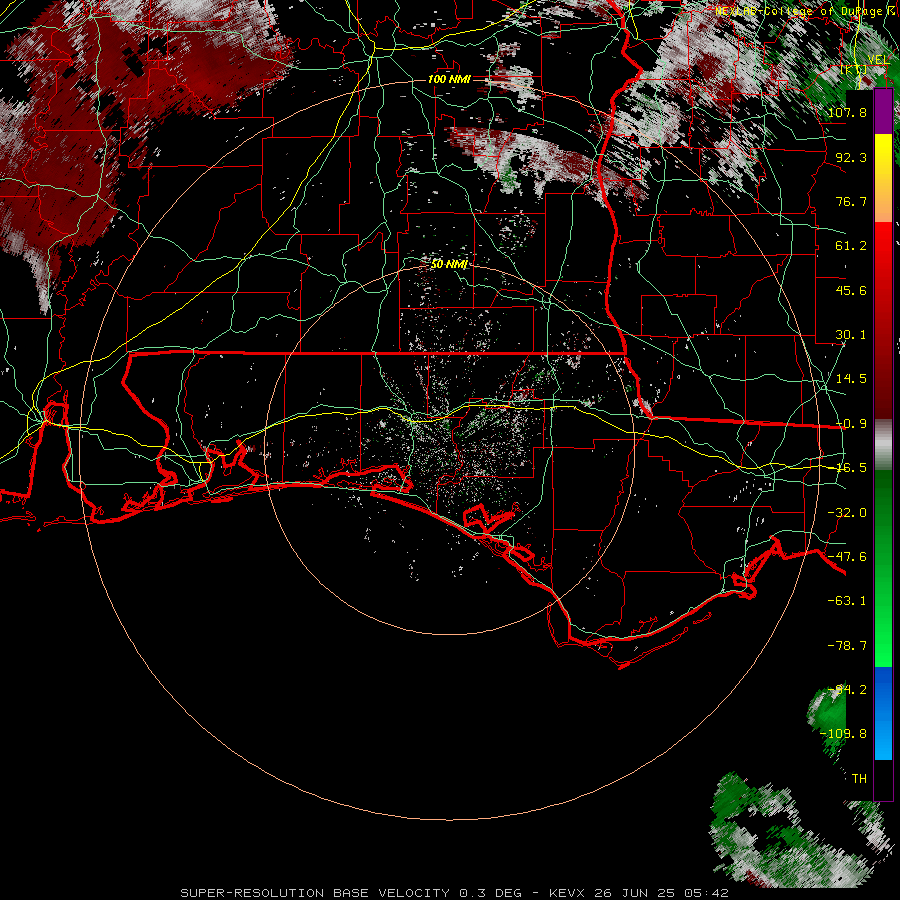Click the SUPER-RESOLUTION BASE VELOCITY caption text
Image resolution: width=900 pixels, height=900 pixels.
pyautogui.click(x=318, y=893)
